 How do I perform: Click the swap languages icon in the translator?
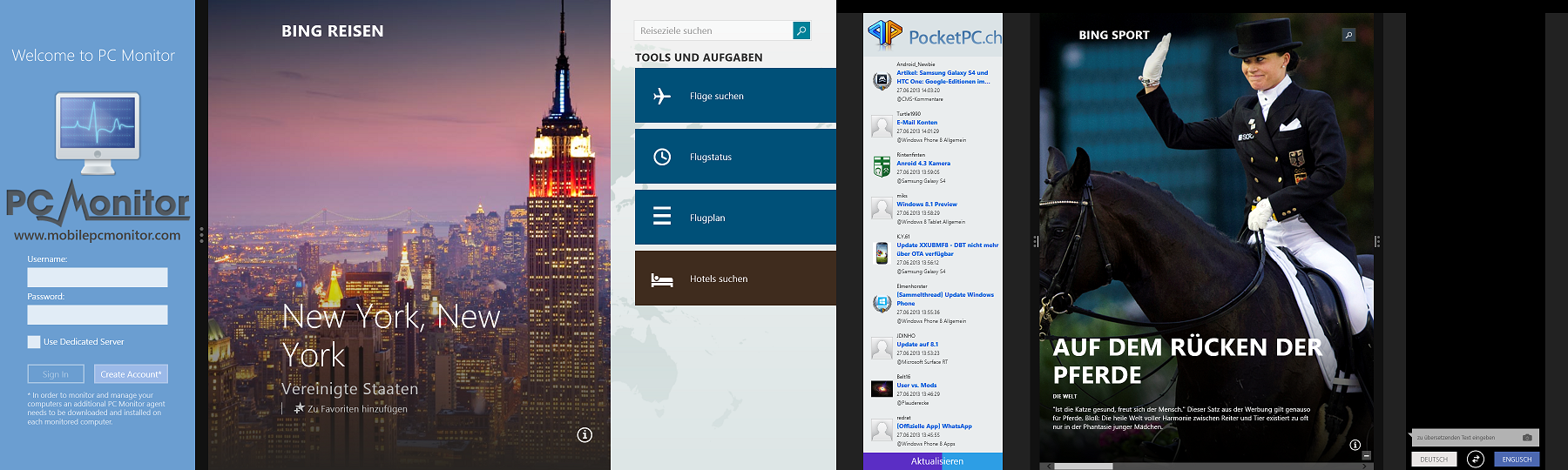click(x=1476, y=459)
